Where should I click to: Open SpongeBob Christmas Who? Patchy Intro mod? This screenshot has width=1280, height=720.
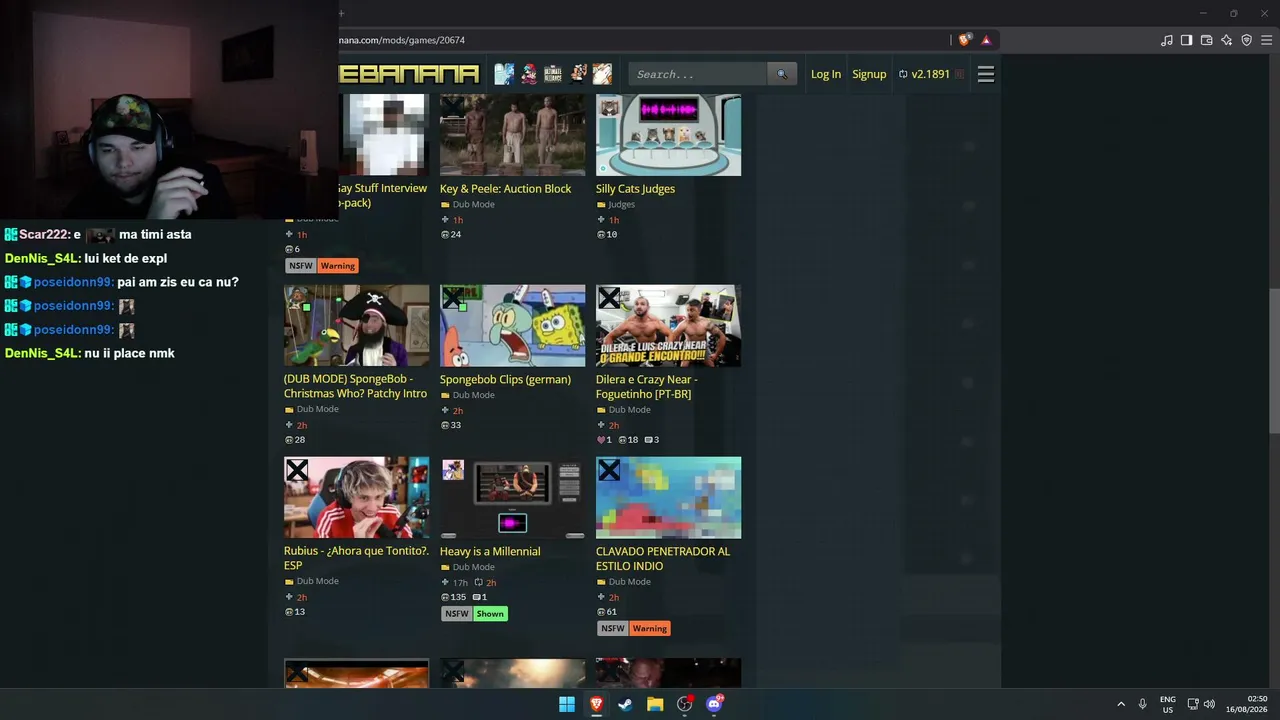[355, 386]
